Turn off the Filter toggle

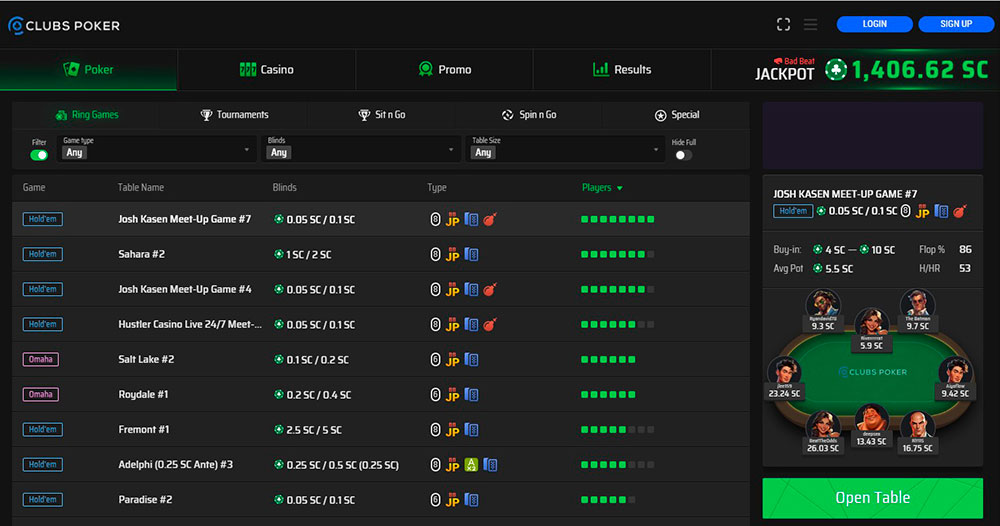[x=39, y=155]
